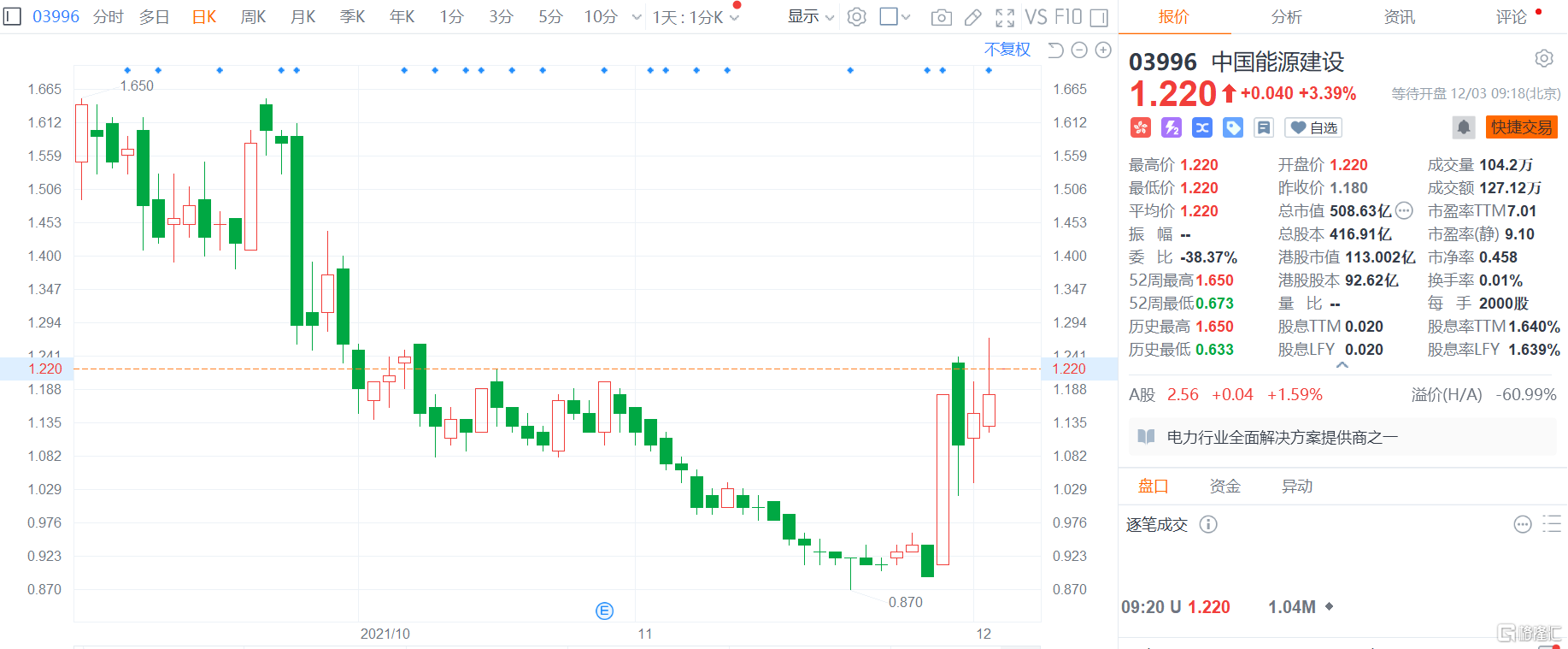Viewport: 1568px width, 649px height.
Task: Click the price alert bell icon
Action: point(1463,127)
